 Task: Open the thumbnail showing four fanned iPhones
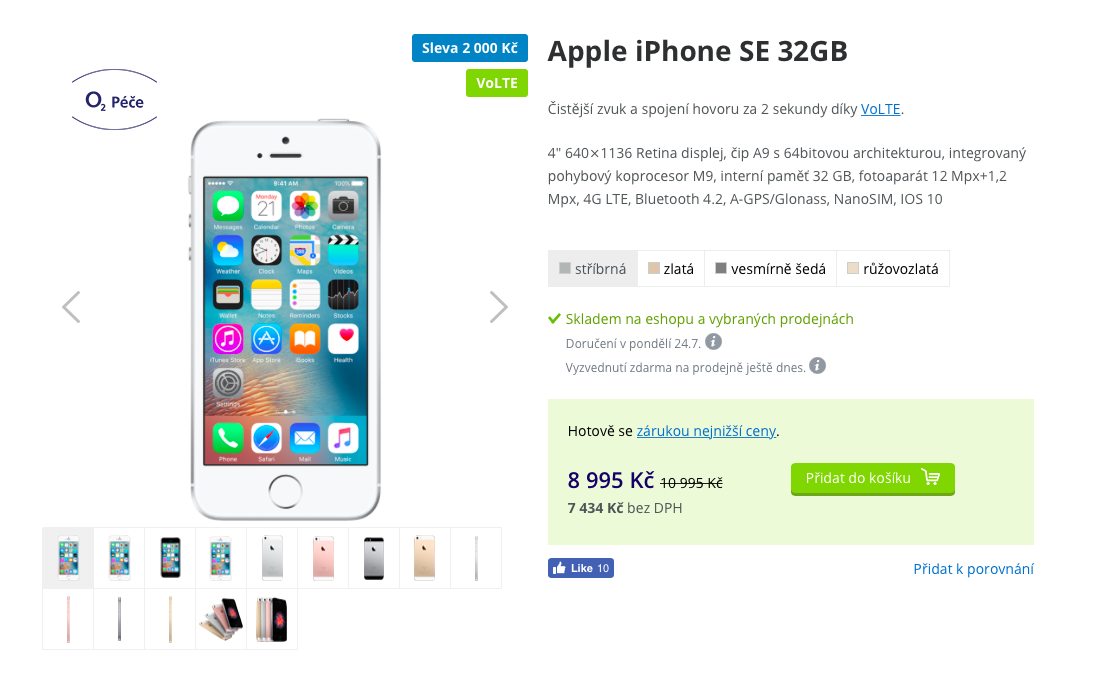click(x=221, y=619)
